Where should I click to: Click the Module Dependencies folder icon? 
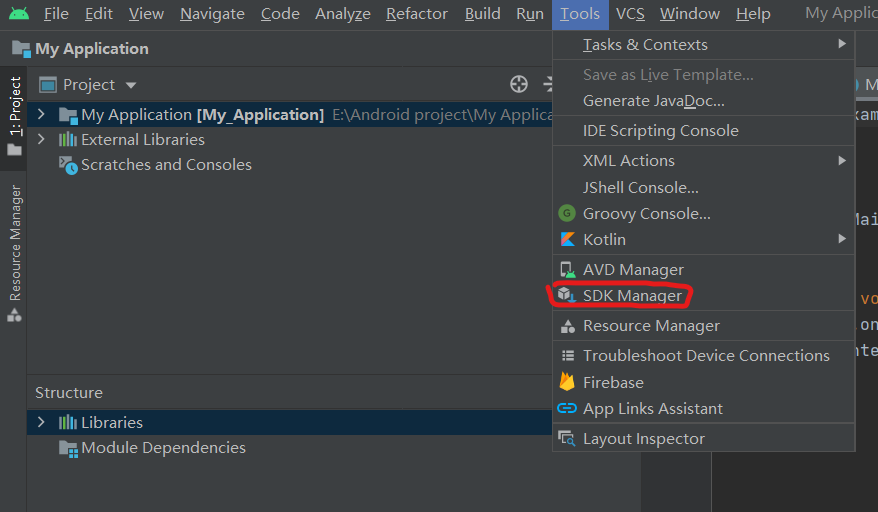68,449
